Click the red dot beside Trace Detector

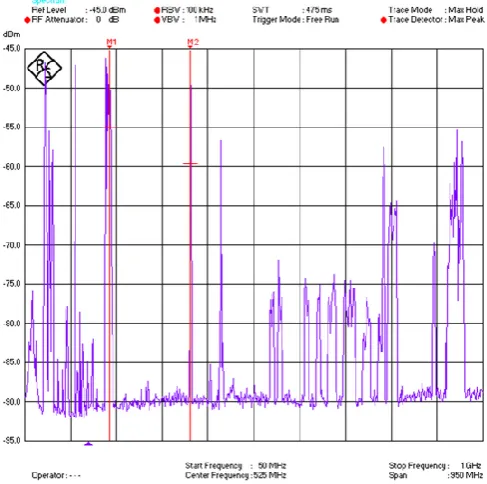pyautogui.click(x=384, y=20)
